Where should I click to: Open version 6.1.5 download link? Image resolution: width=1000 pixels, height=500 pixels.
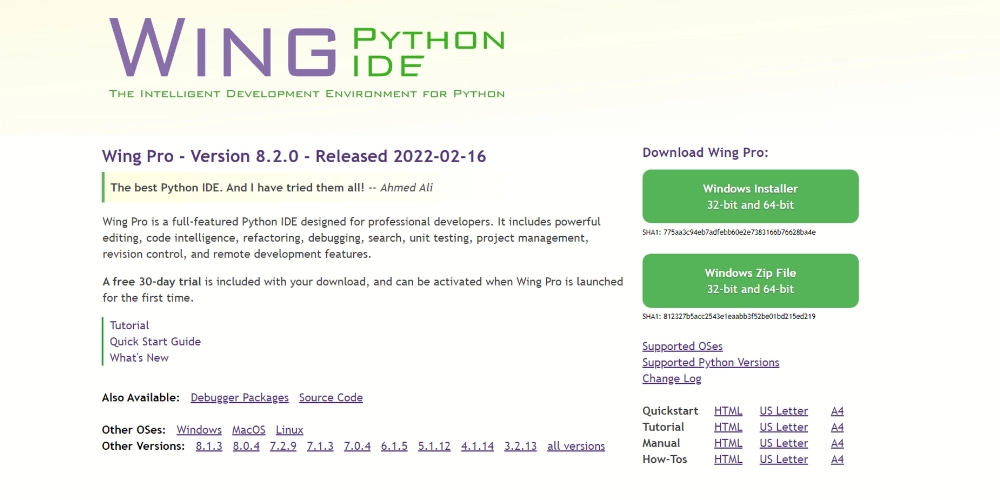(x=394, y=446)
